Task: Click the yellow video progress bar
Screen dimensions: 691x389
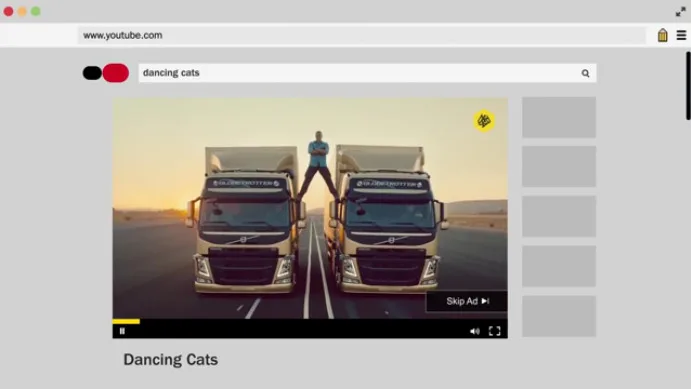Action: pyautogui.click(x=126, y=322)
